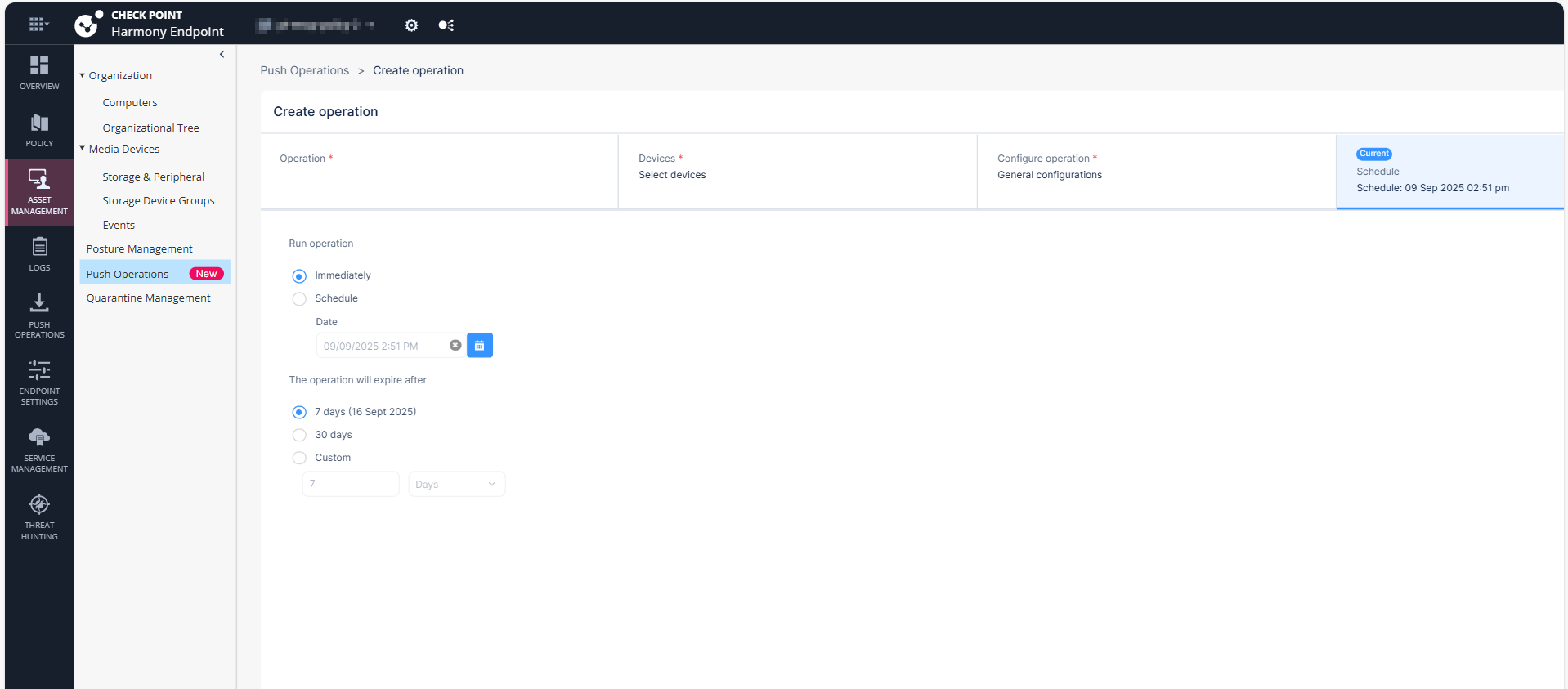Open the Days unit dropdown
Image resolution: width=1568 pixels, height=689 pixels.
[x=456, y=485]
